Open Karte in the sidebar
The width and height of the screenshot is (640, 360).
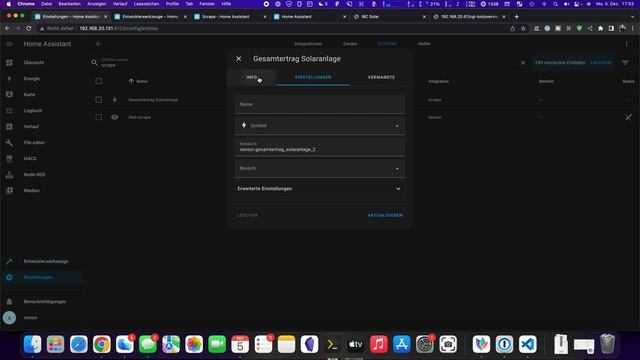click(42, 94)
